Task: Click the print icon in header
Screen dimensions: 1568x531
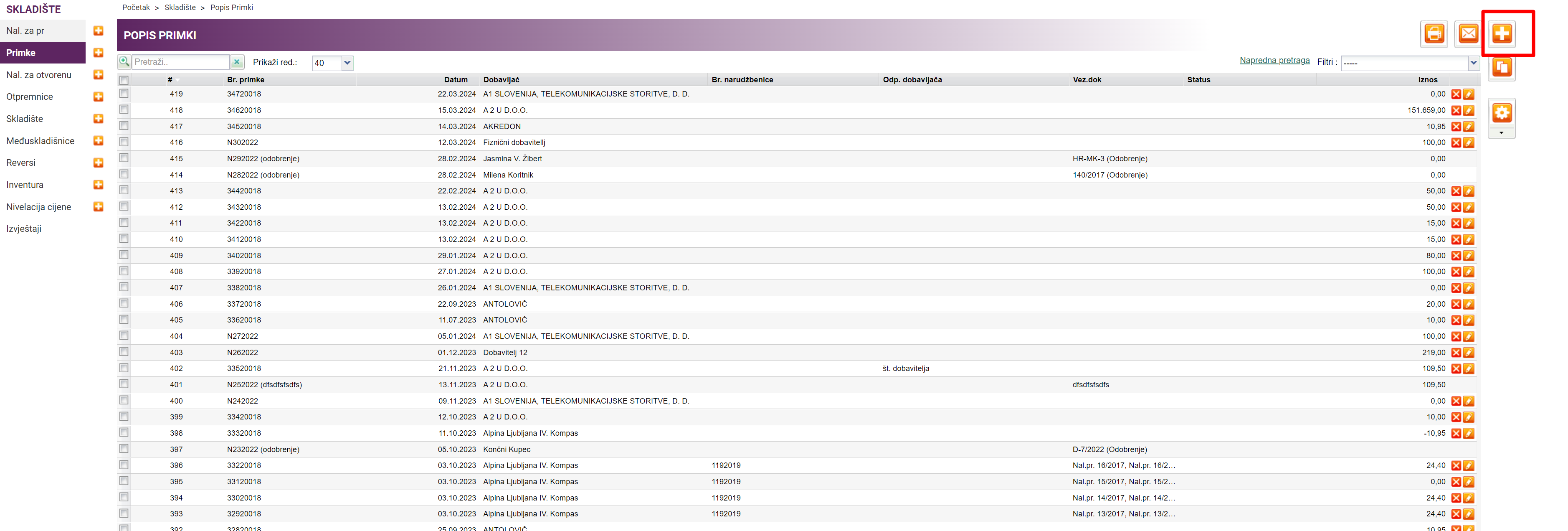Action: 1434,33
